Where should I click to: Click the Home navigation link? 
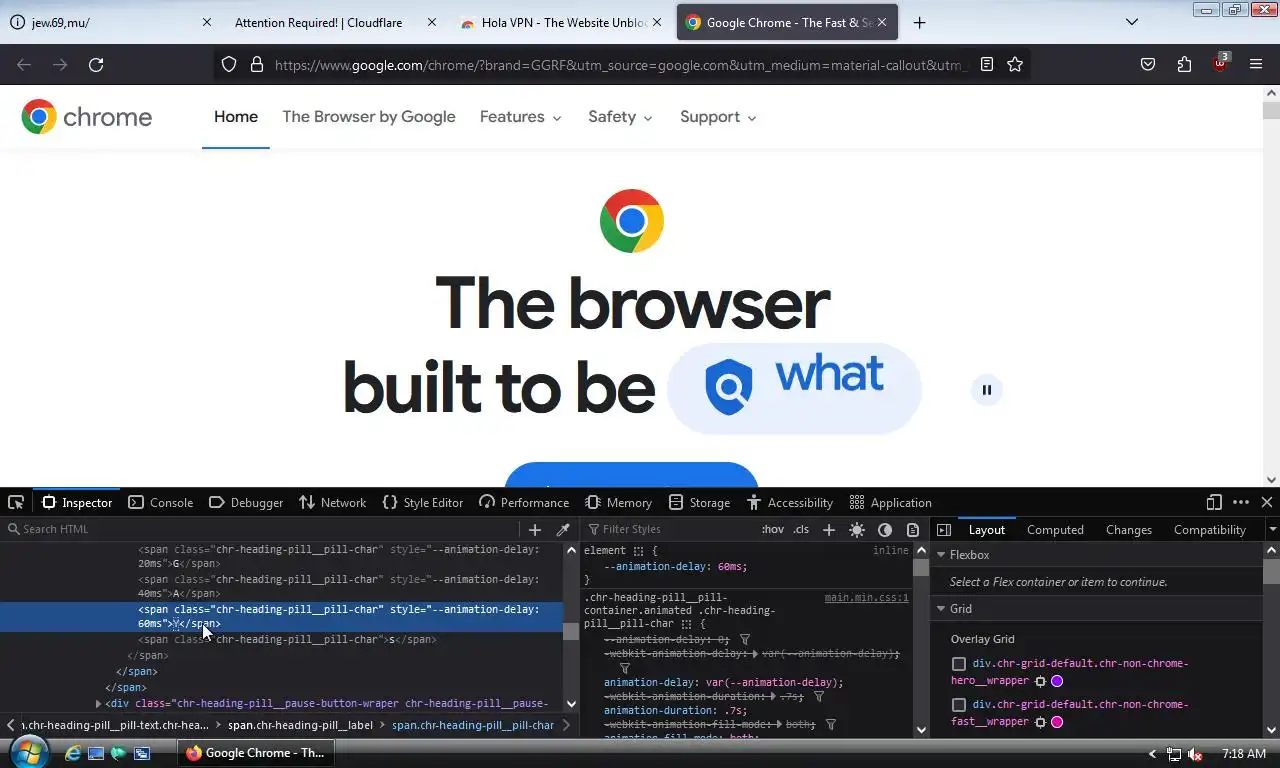(236, 117)
